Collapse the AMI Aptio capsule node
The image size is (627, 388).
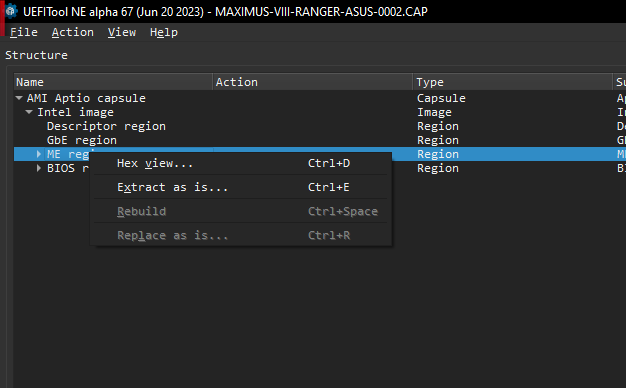(19, 98)
